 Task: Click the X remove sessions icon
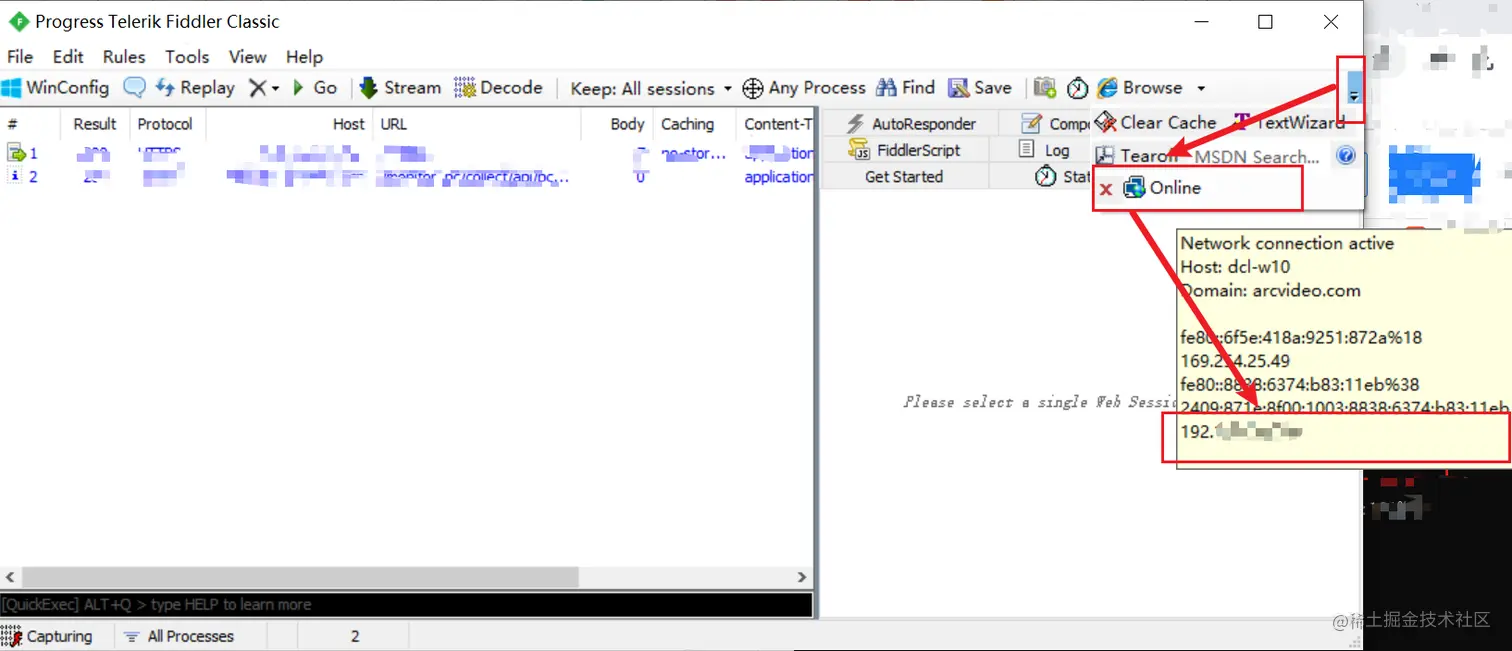tap(257, 88)
